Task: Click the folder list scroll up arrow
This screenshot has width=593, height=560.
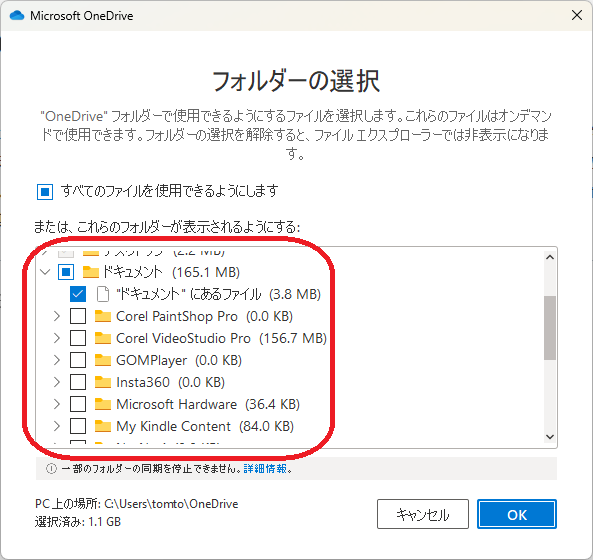Action: click(550, 258)
